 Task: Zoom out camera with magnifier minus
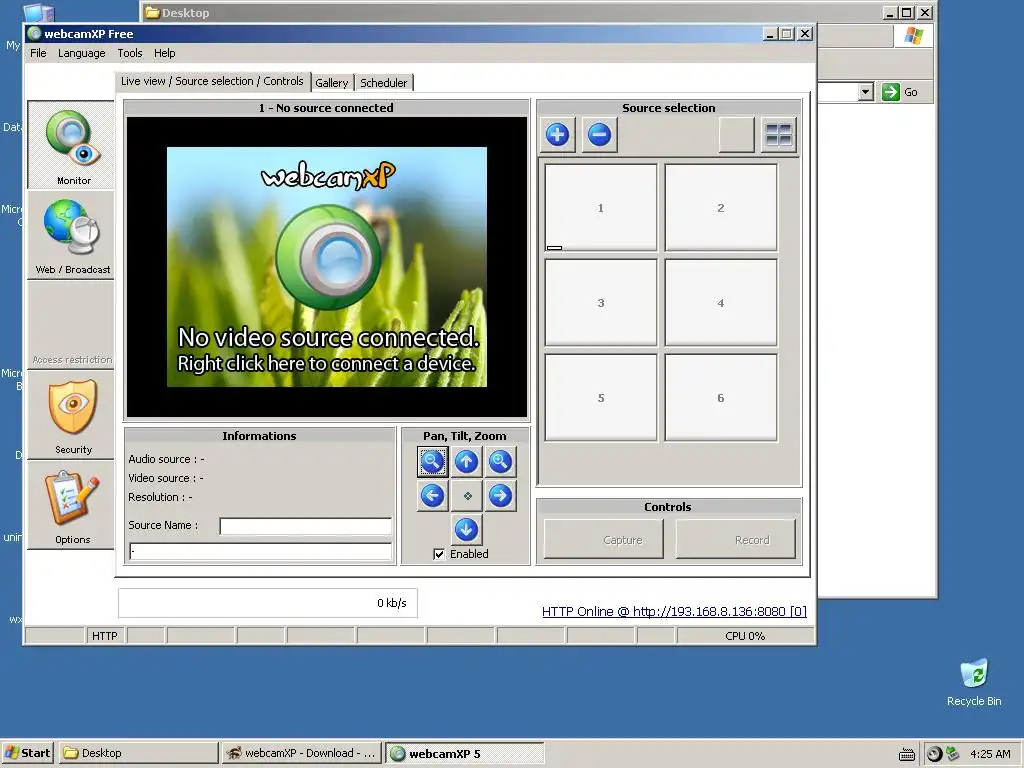coord(432,462)
